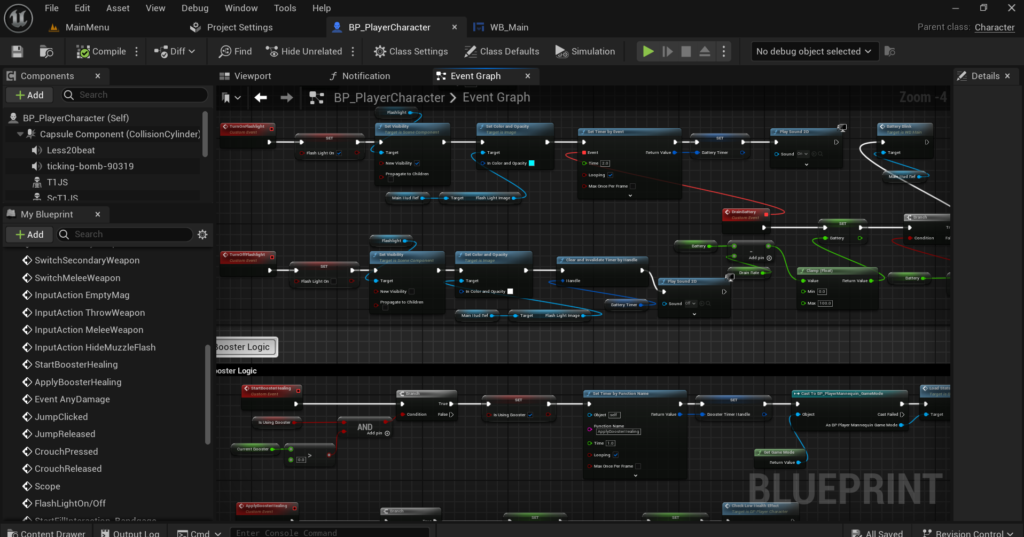Screen dimensions: 1024x537
Task: Open the Edit menu
Action: pos(82,8)
